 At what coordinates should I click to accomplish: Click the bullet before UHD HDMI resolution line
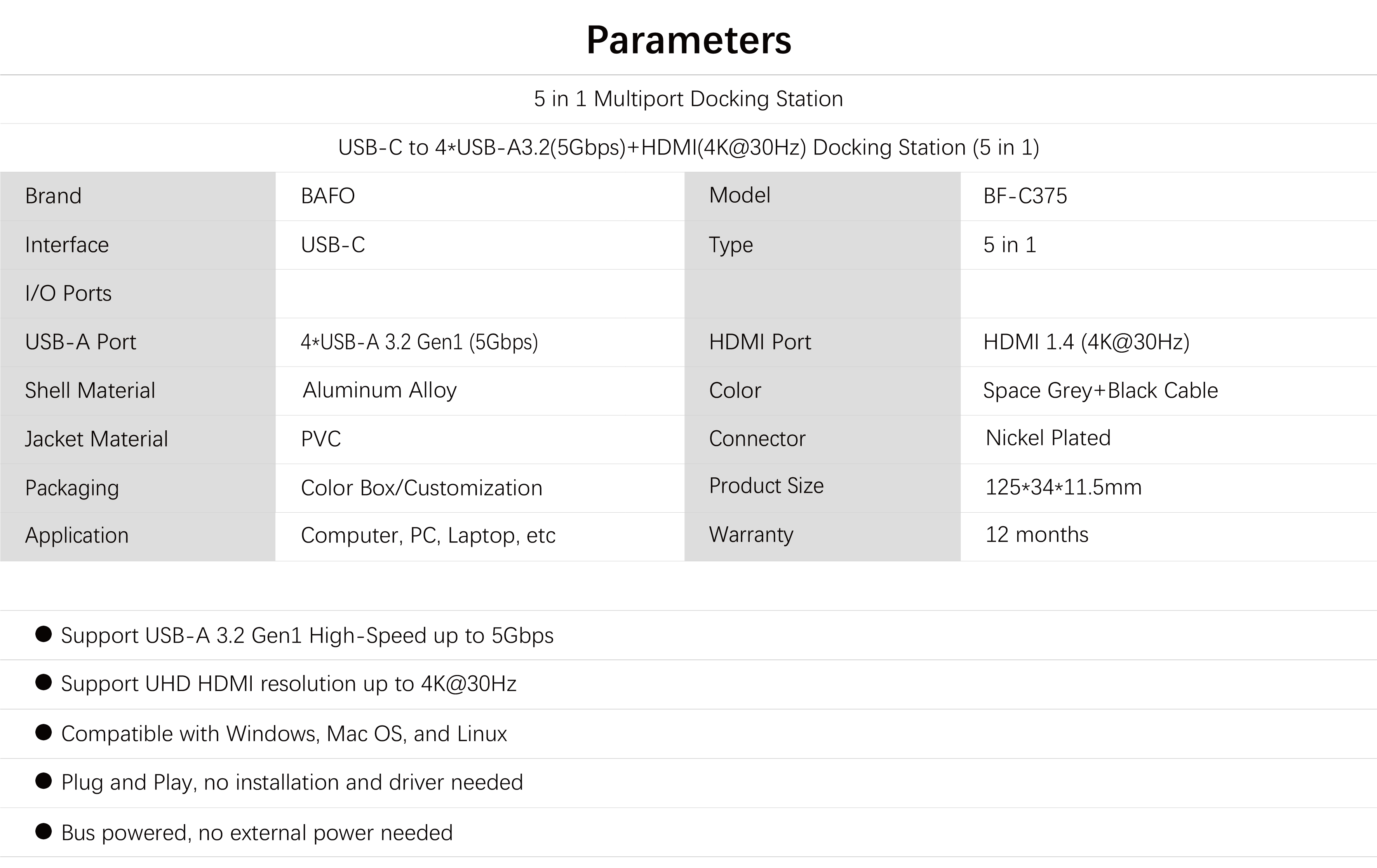[x=44, y=682]
